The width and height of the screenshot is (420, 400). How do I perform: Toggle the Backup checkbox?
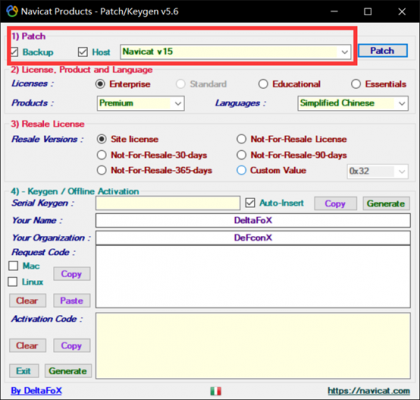14,52
